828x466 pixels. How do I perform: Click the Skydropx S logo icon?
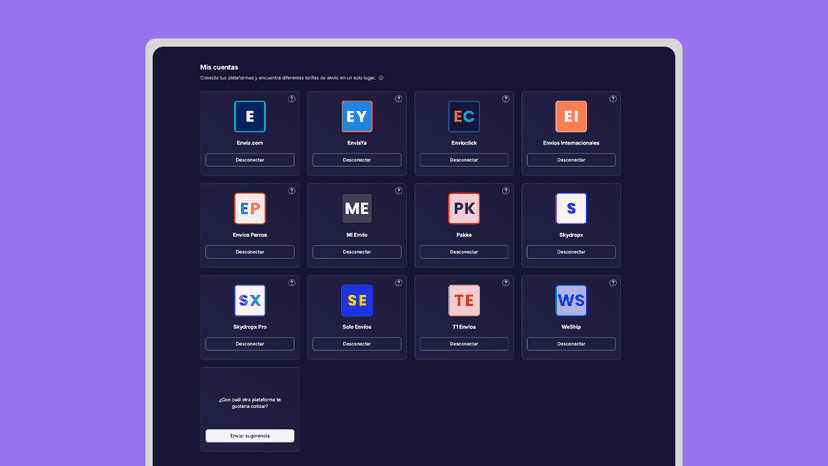click(x=571, y=208)
